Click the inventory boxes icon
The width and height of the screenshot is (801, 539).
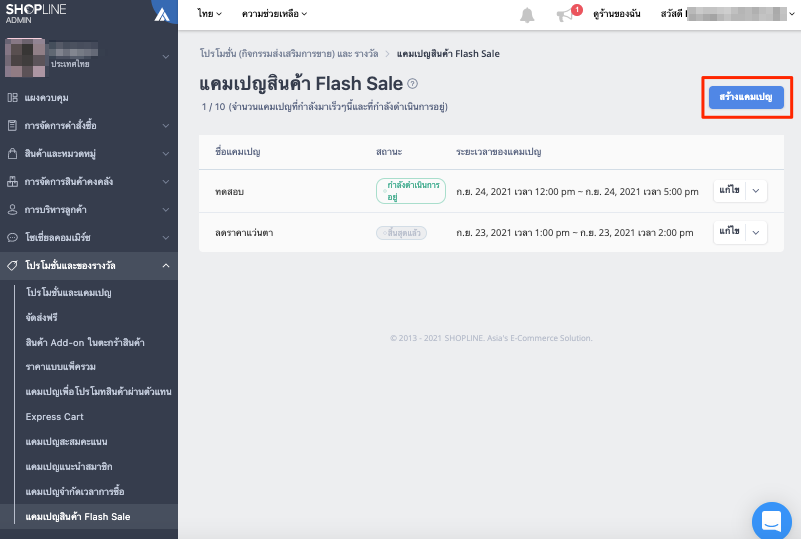[12, 181]
